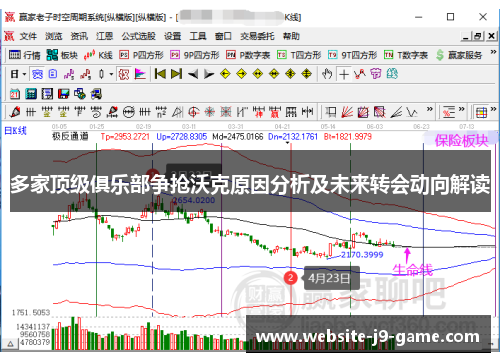The image size is (500, 362).
Task: Jump to first bar icon
Action: click(x=160, y=74)
